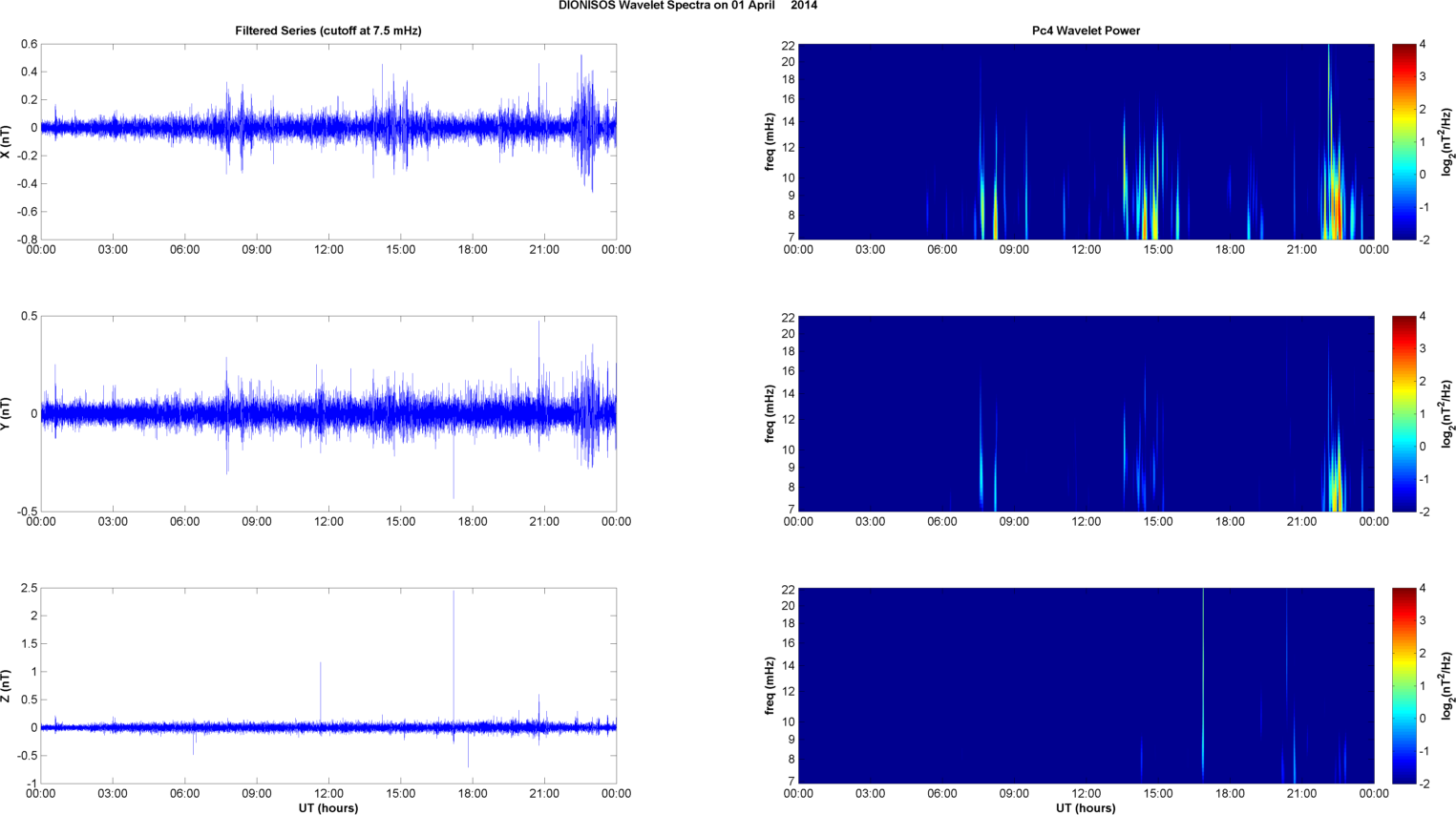
Task: Select the 'Filtered Series (cutoff at 7.5 mHz)' title
Action: [x=328, y=31]
